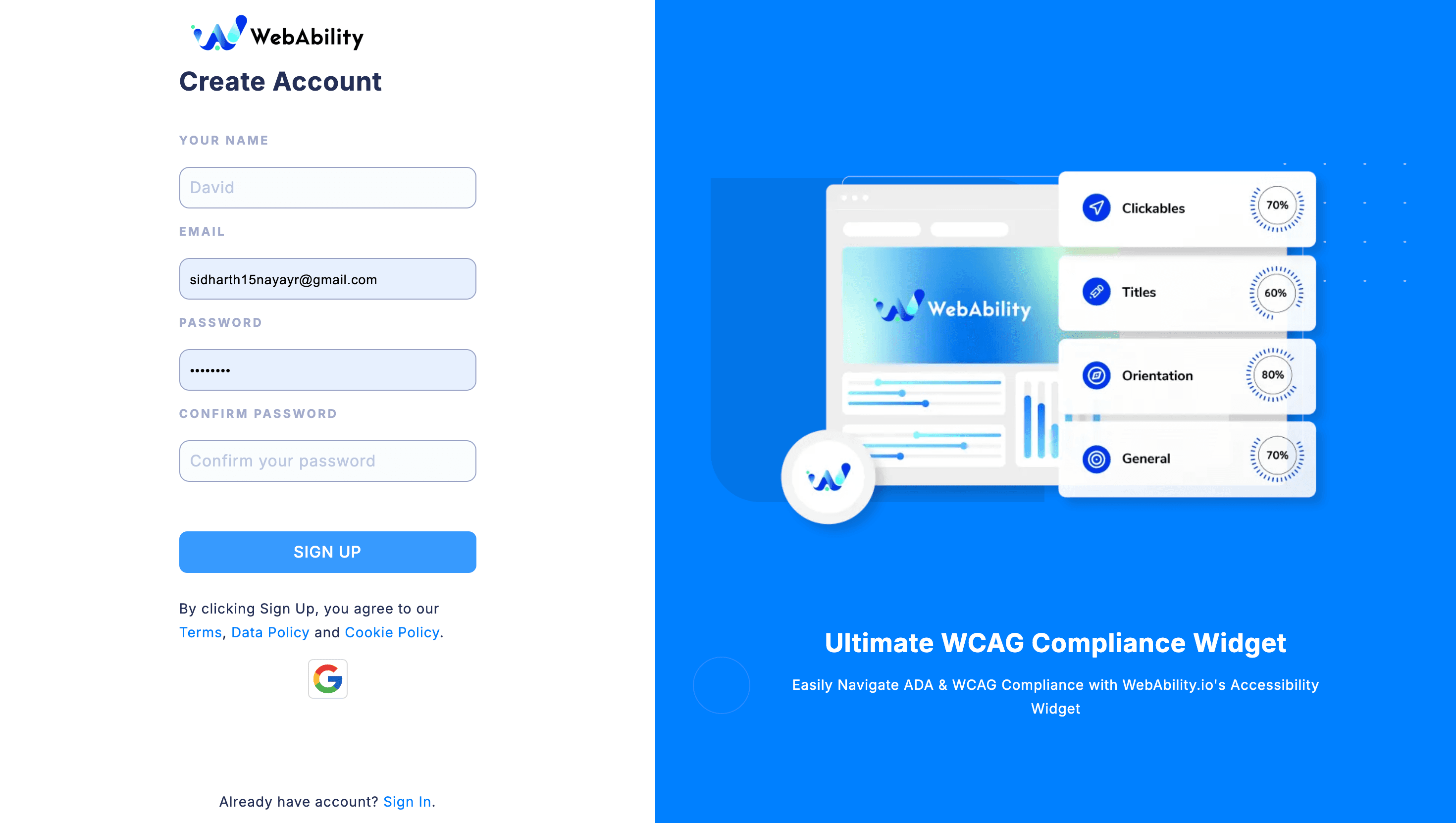Click the Google sign-in icon
The width and height of the screenshot is (1456, 823).
(327, 679)
